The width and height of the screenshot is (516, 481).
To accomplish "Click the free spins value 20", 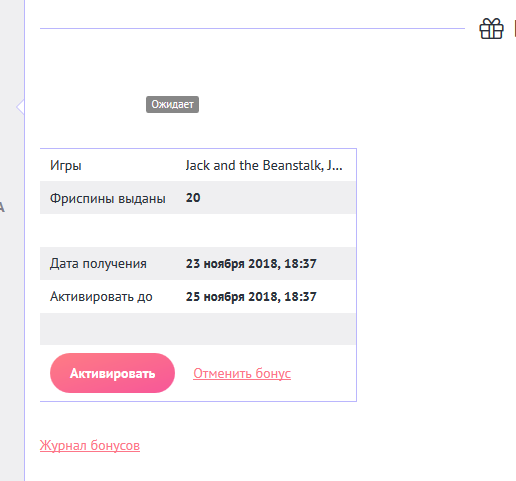I will [193, 198].
